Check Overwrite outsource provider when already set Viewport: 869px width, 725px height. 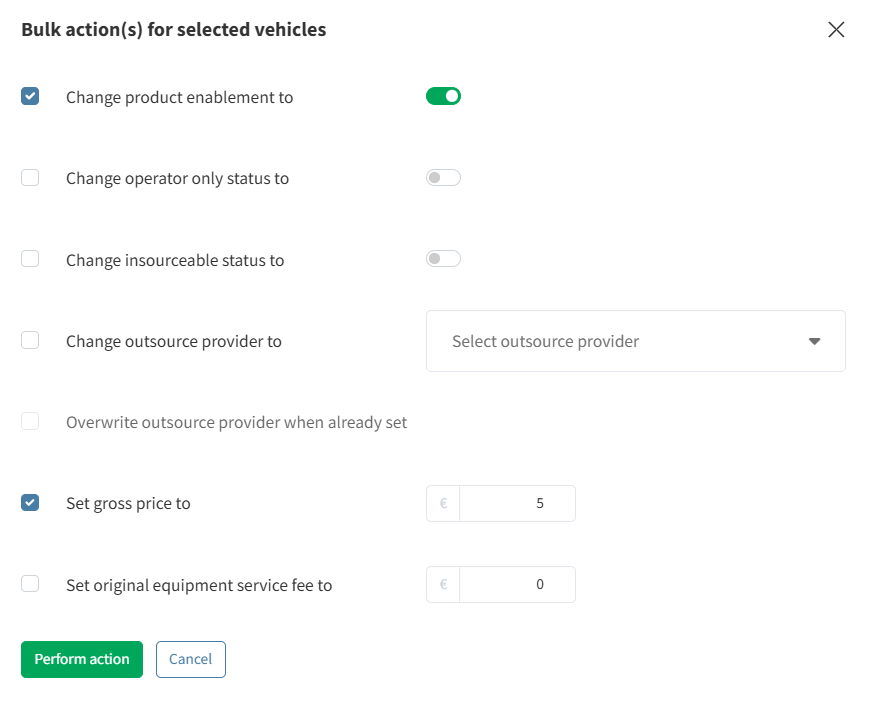30,422
